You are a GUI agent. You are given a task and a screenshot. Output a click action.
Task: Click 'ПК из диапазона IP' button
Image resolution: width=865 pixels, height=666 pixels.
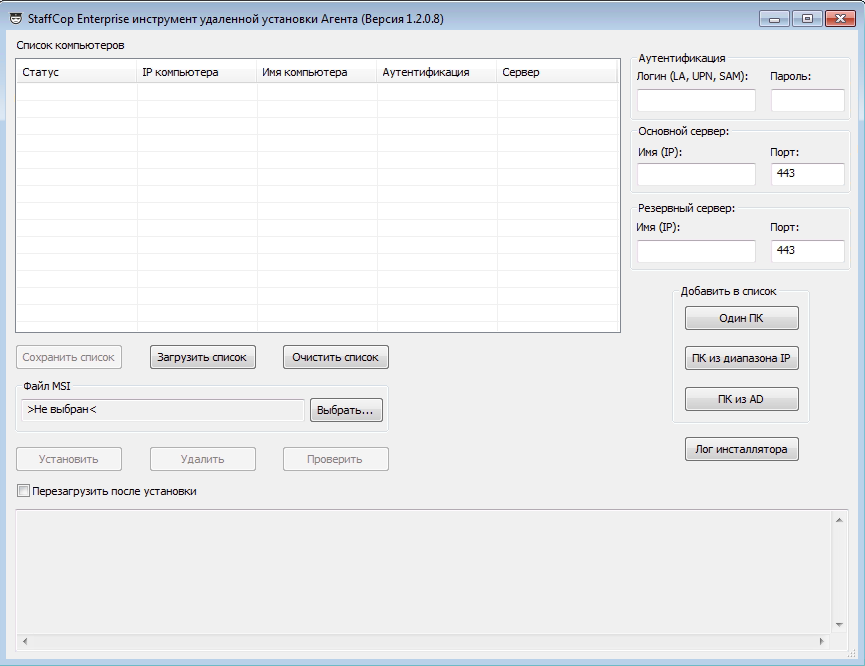[x=741, y=359]
